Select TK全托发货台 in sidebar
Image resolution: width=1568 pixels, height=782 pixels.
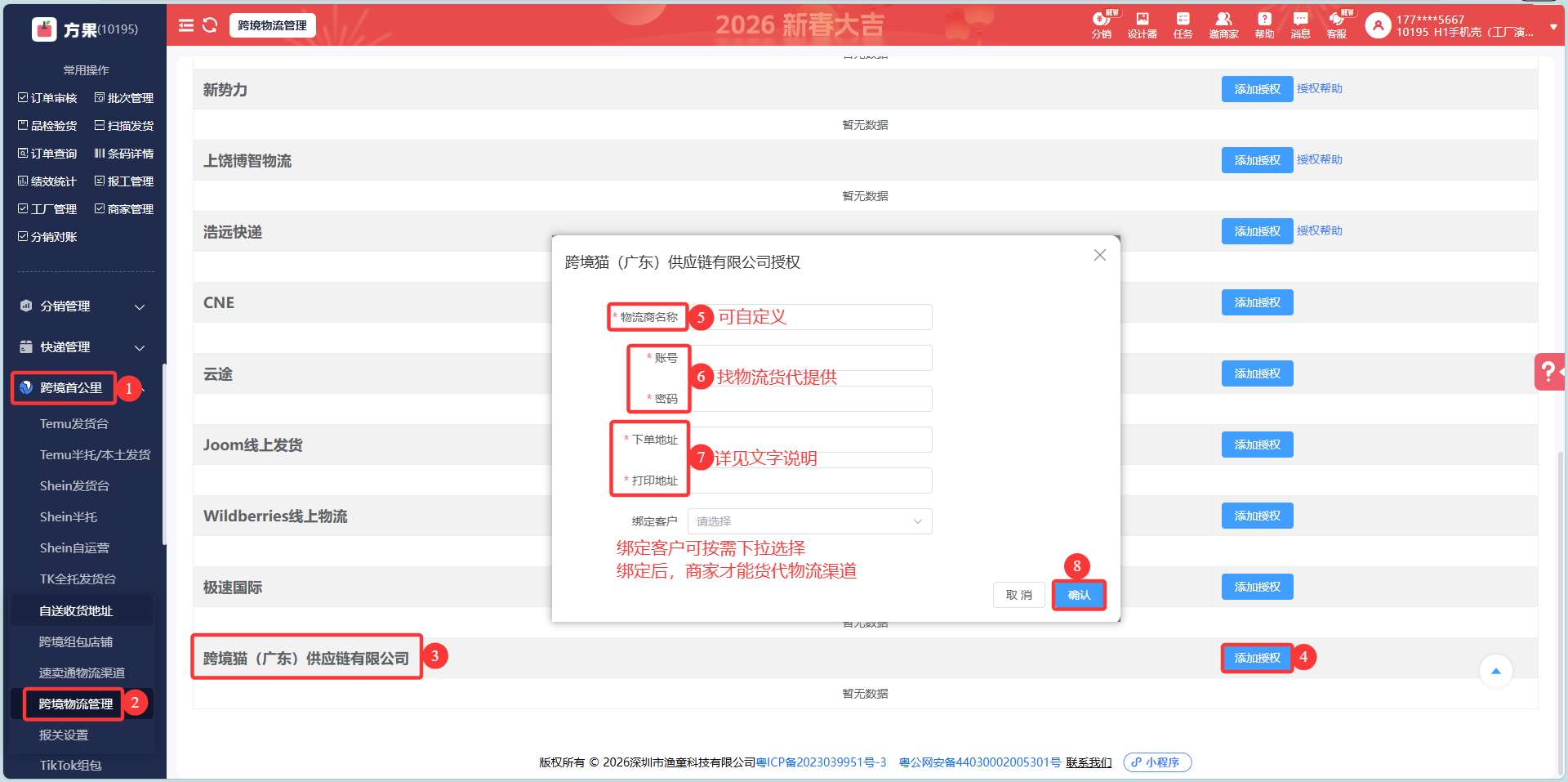(x=78, y=579)
